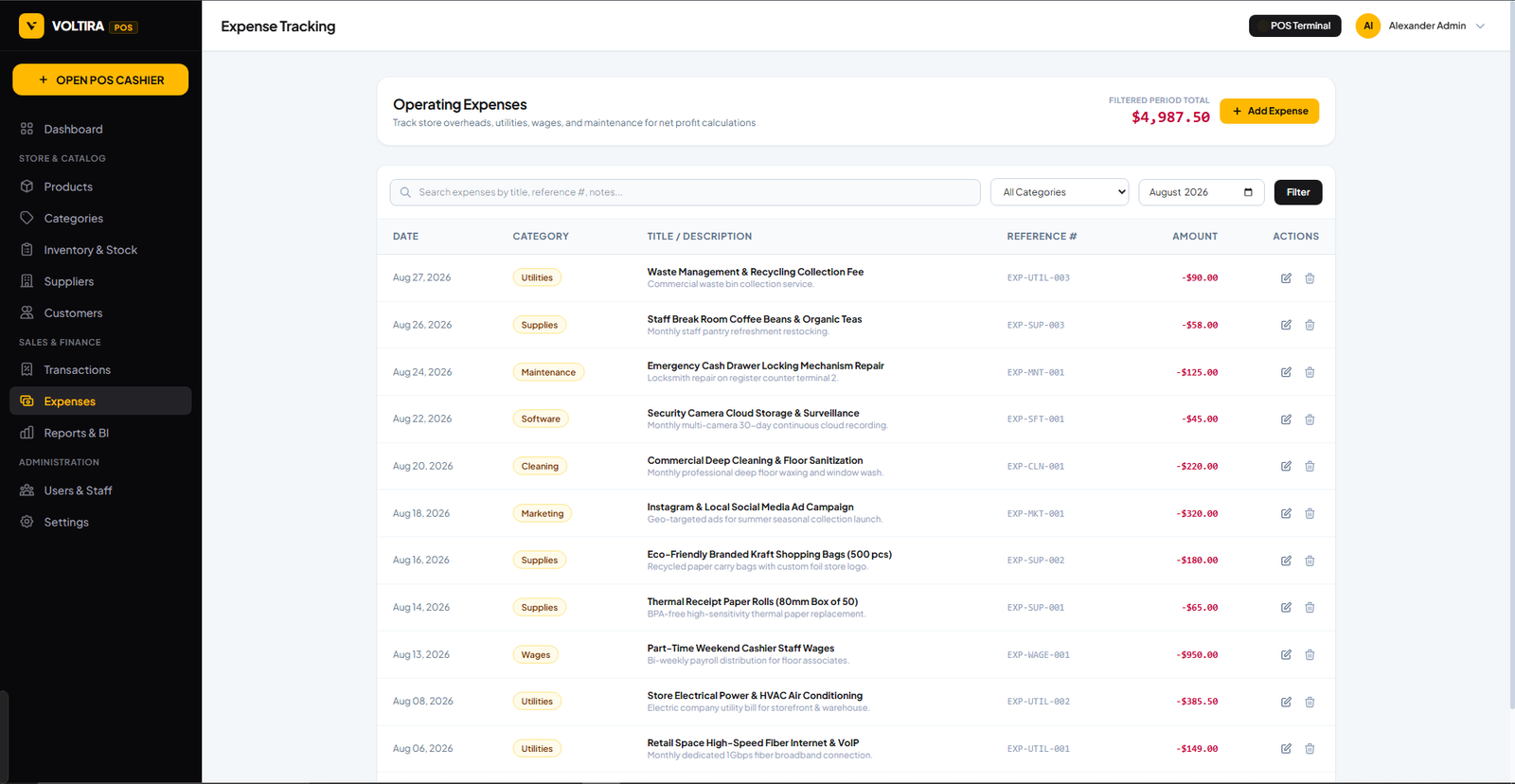
Task: Launch the POS Terminal button
Action: tap(1294, 26)
